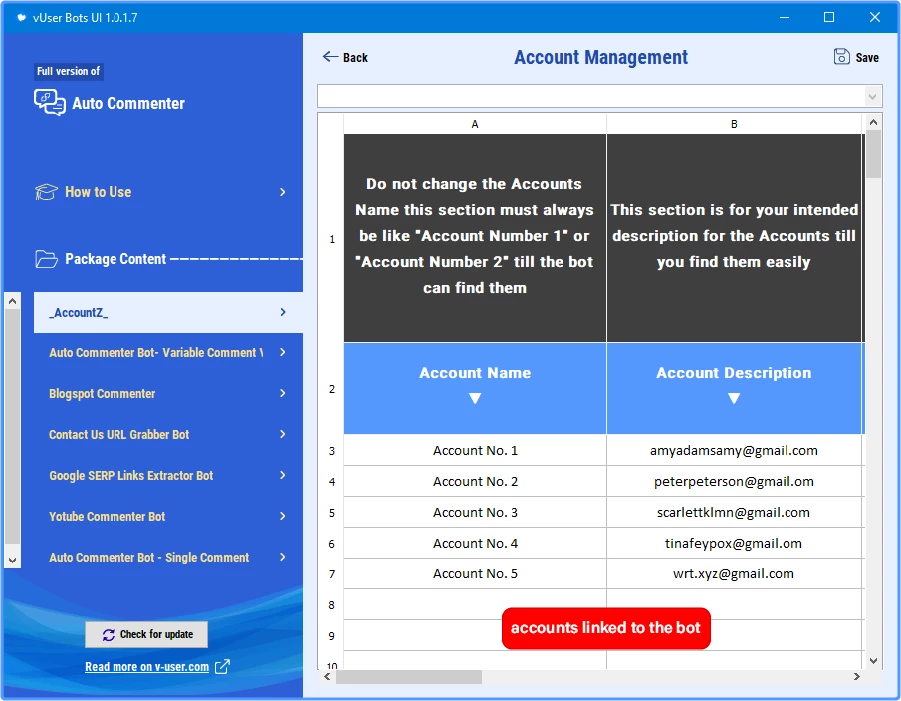The image size is (901, 701).
Task: Click the vUser app logo in title bar
Action: tap(22, 18)
